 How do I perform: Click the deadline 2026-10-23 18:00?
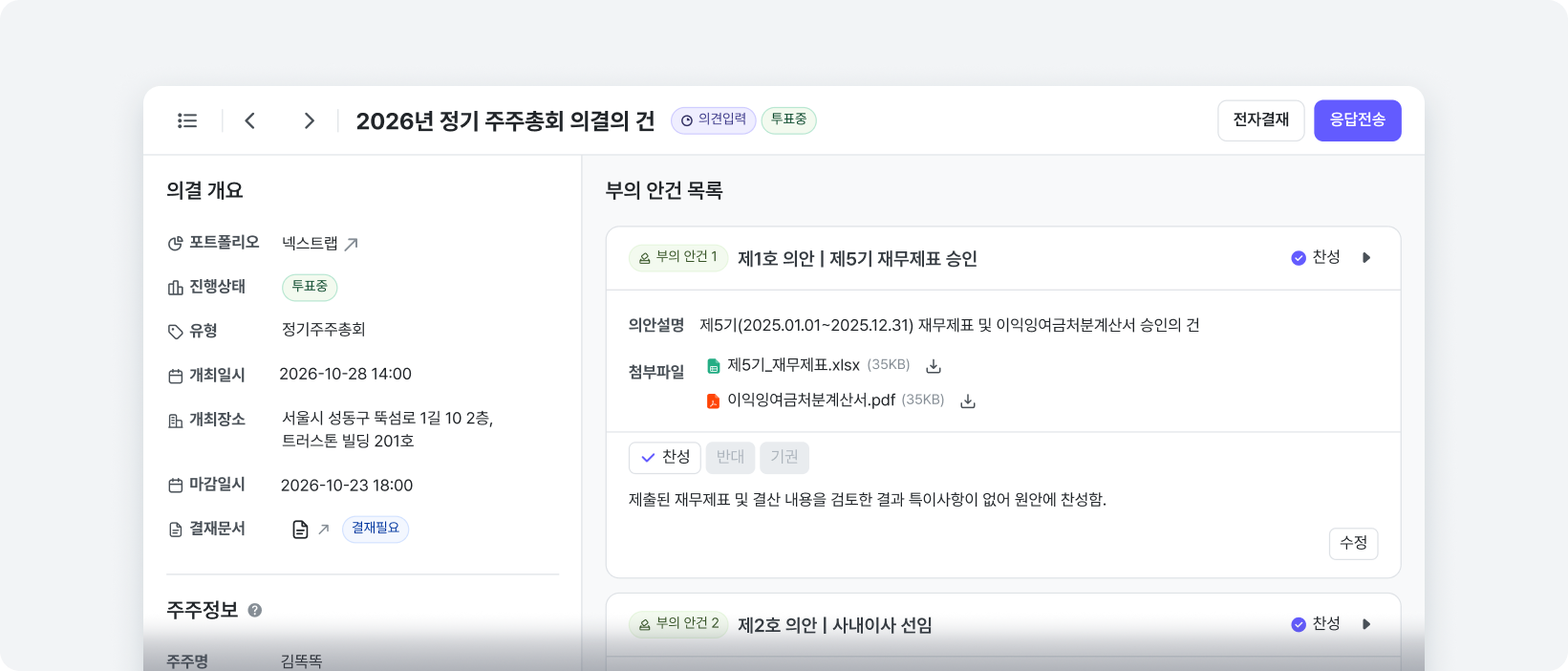[x=347, y=486]
